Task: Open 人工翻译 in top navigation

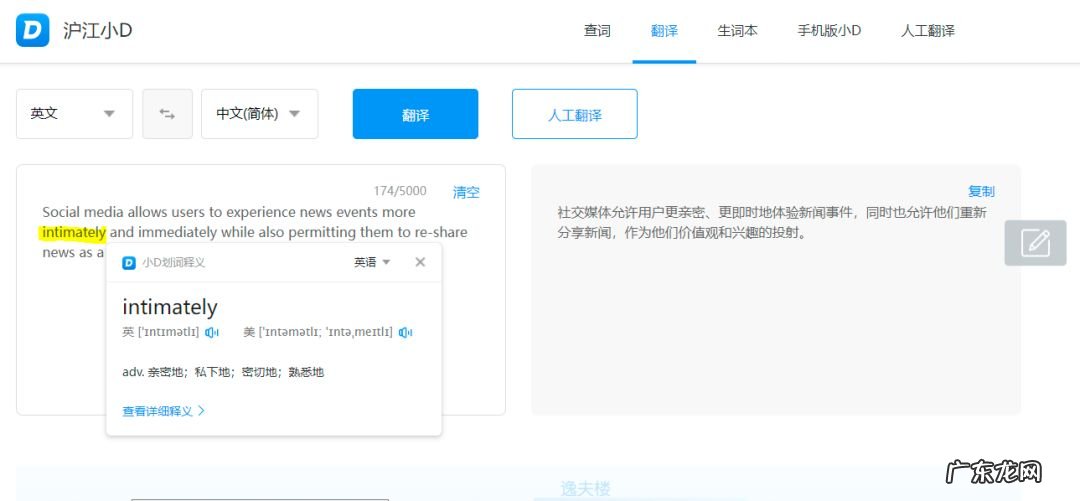Action: pyautogui.click(x=927, y=31)
